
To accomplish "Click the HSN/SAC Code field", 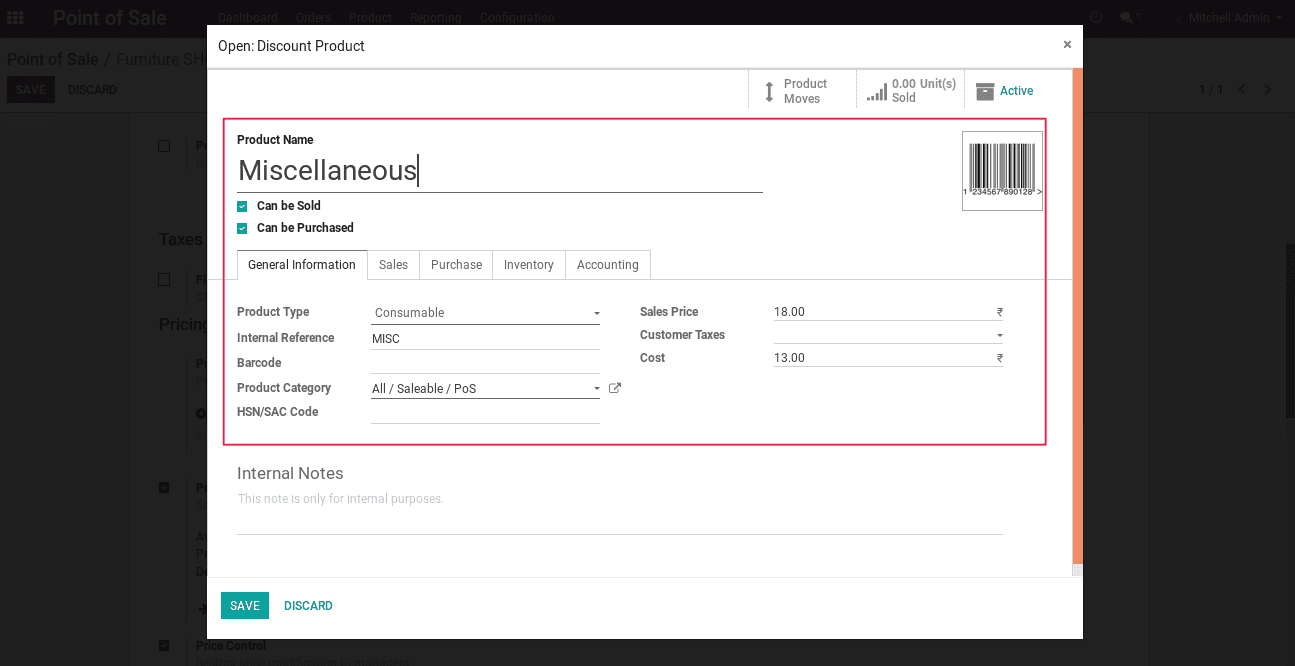I will 485,412.
